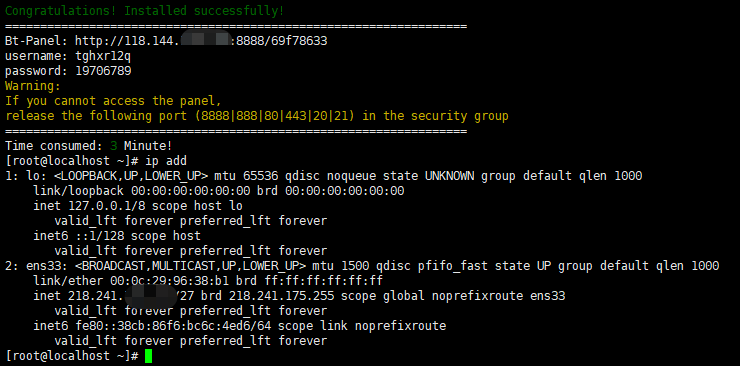This screenshot has width=740, height=366.
Task: Click the green terminal cursor block
Action: [x=149, y=356]
